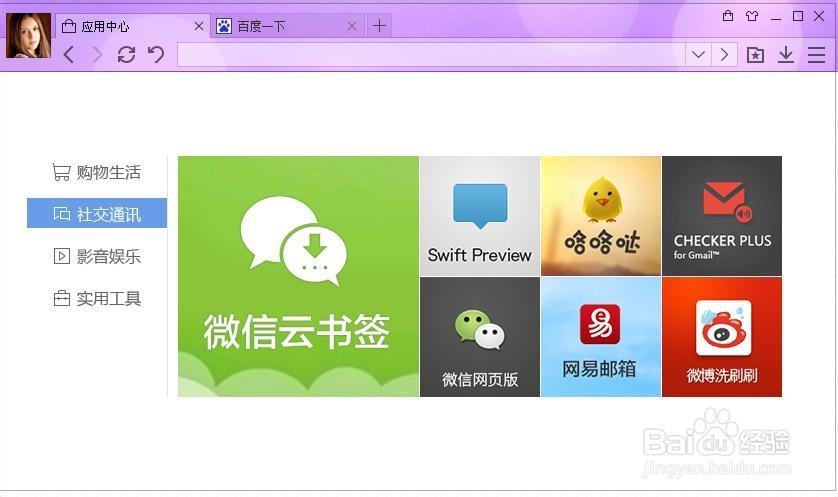The width and height of the screenshot is (838, 497).
Task: Select the 实用工具 category
Action: coord(97,298)
